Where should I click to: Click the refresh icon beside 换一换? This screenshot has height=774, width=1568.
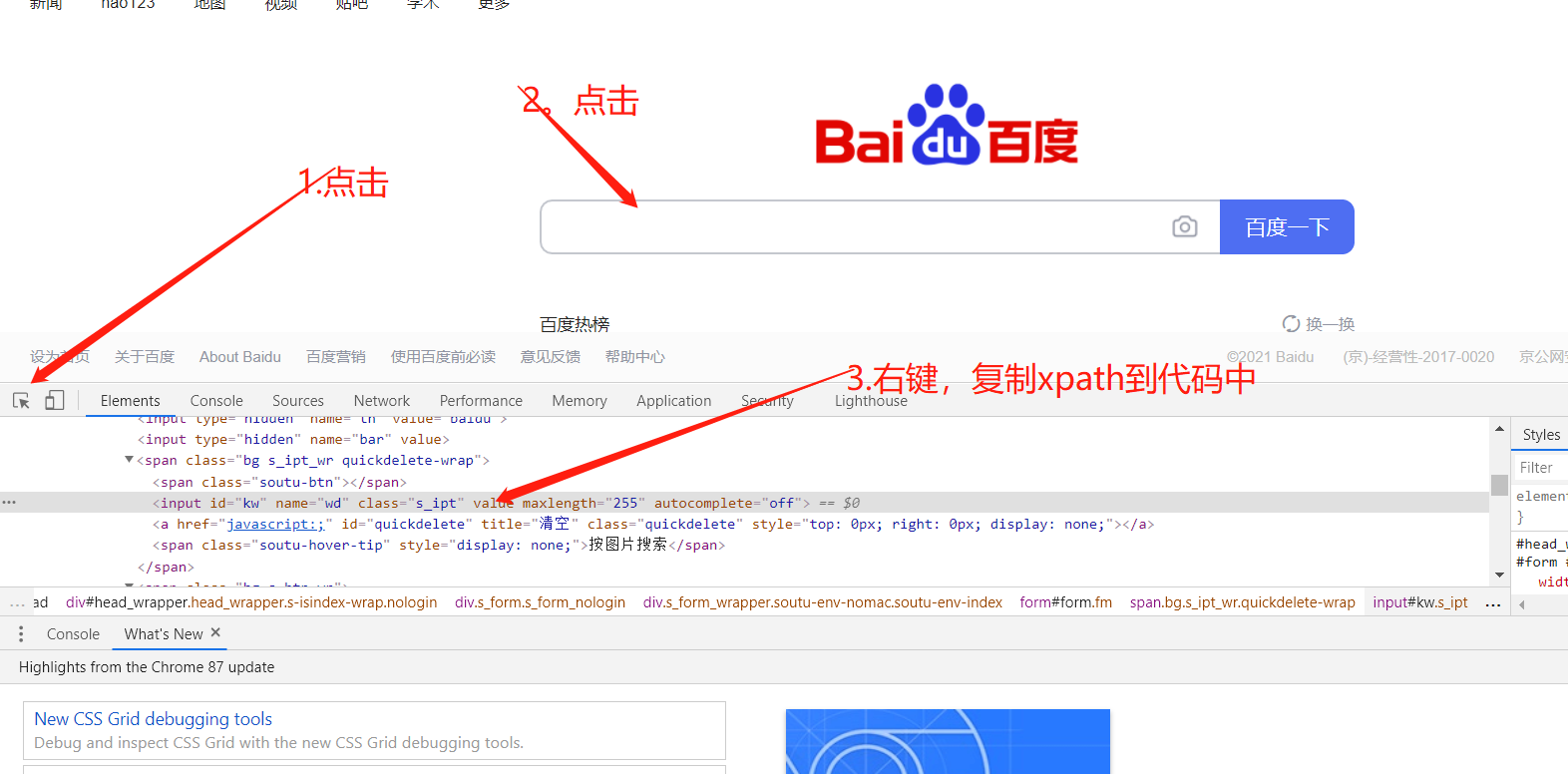click(x=1291, y=324)
